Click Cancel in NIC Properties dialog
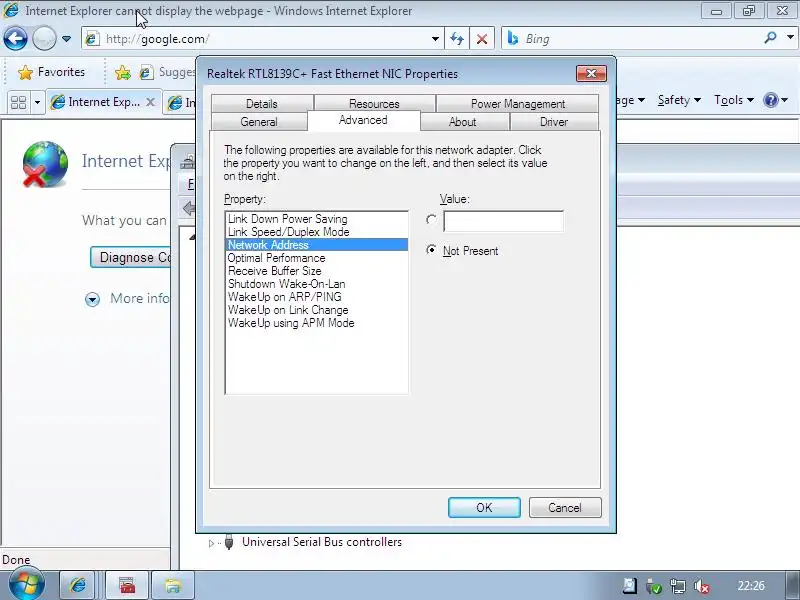The image size is (800, 600). point(565,508)
